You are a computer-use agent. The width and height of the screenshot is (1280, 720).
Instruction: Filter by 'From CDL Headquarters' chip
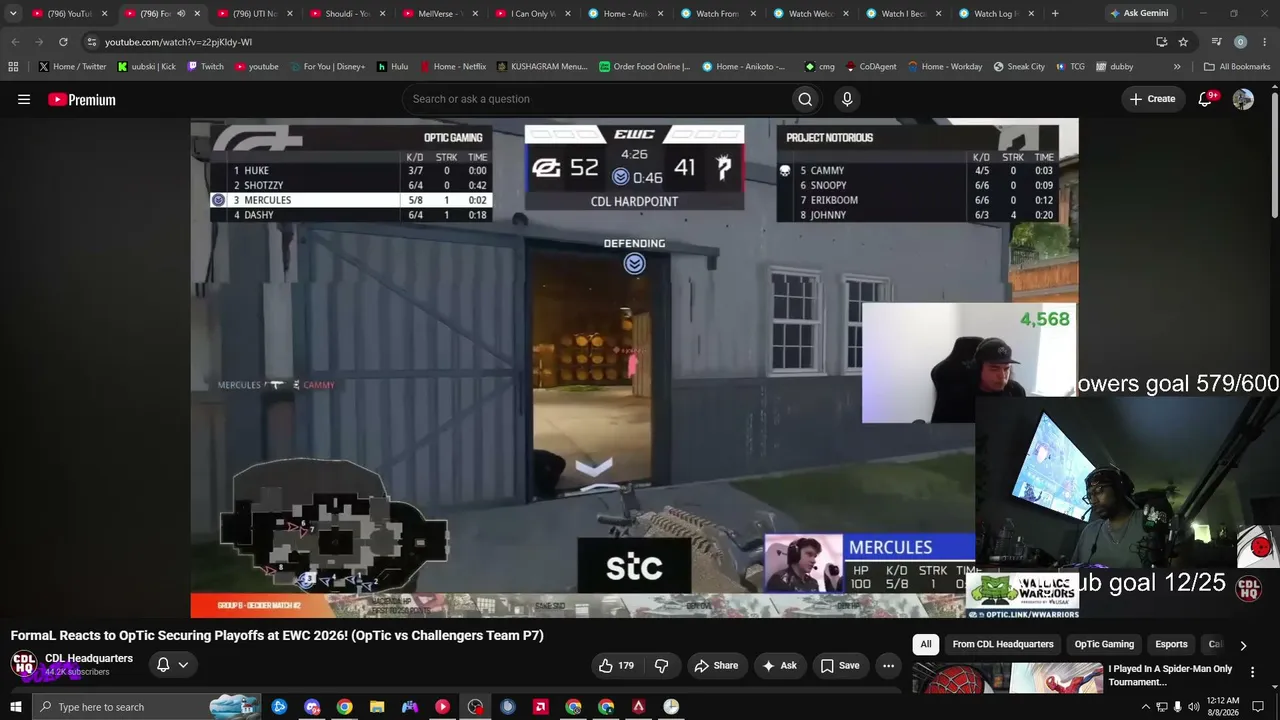1003,644
